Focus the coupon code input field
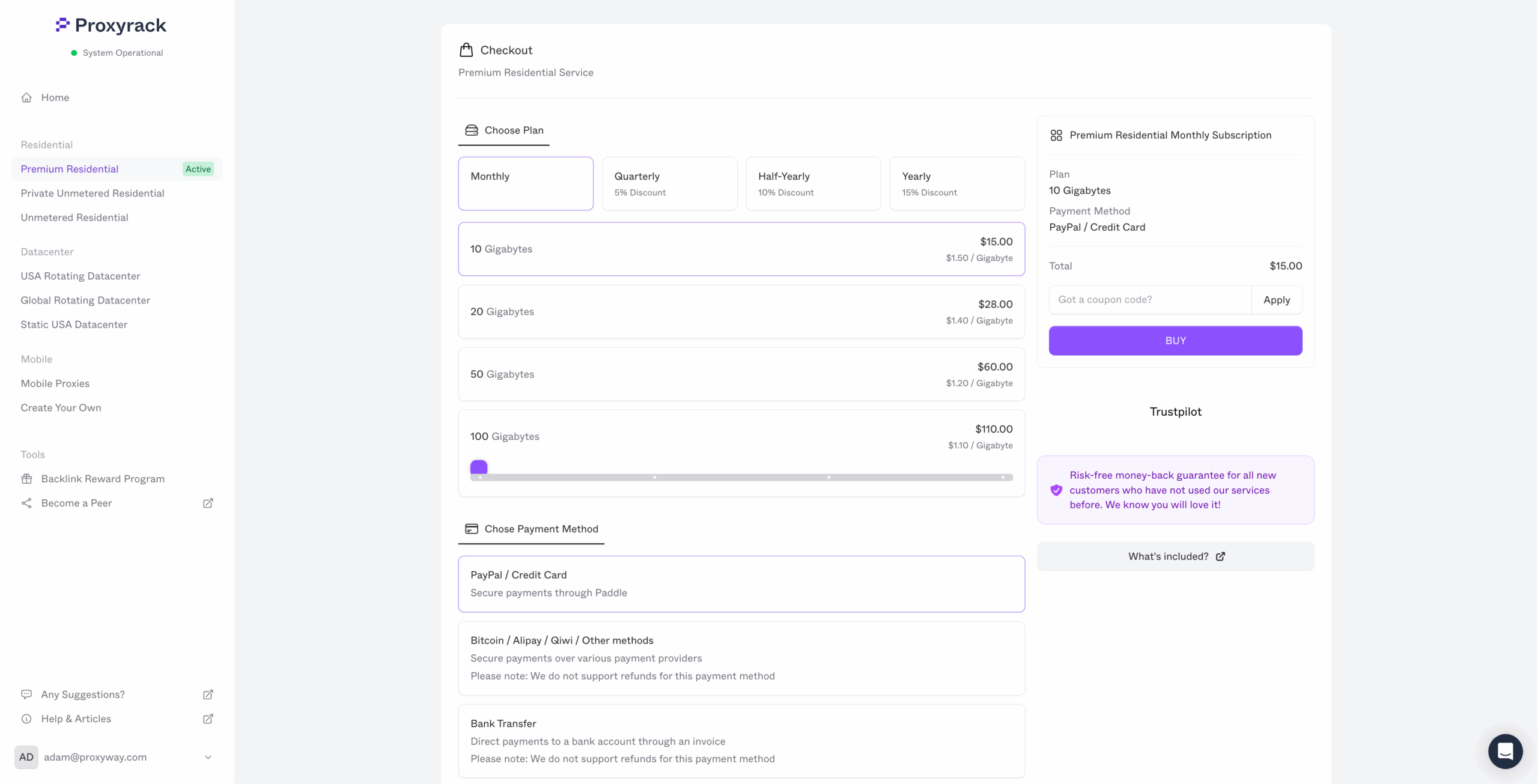The width and height of the screenshot is (1538, 784). tap(1150, 300)
